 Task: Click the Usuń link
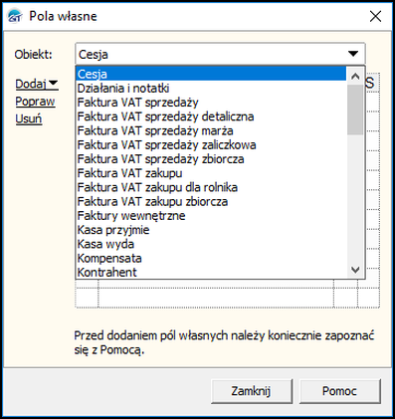tap(29, 119)
